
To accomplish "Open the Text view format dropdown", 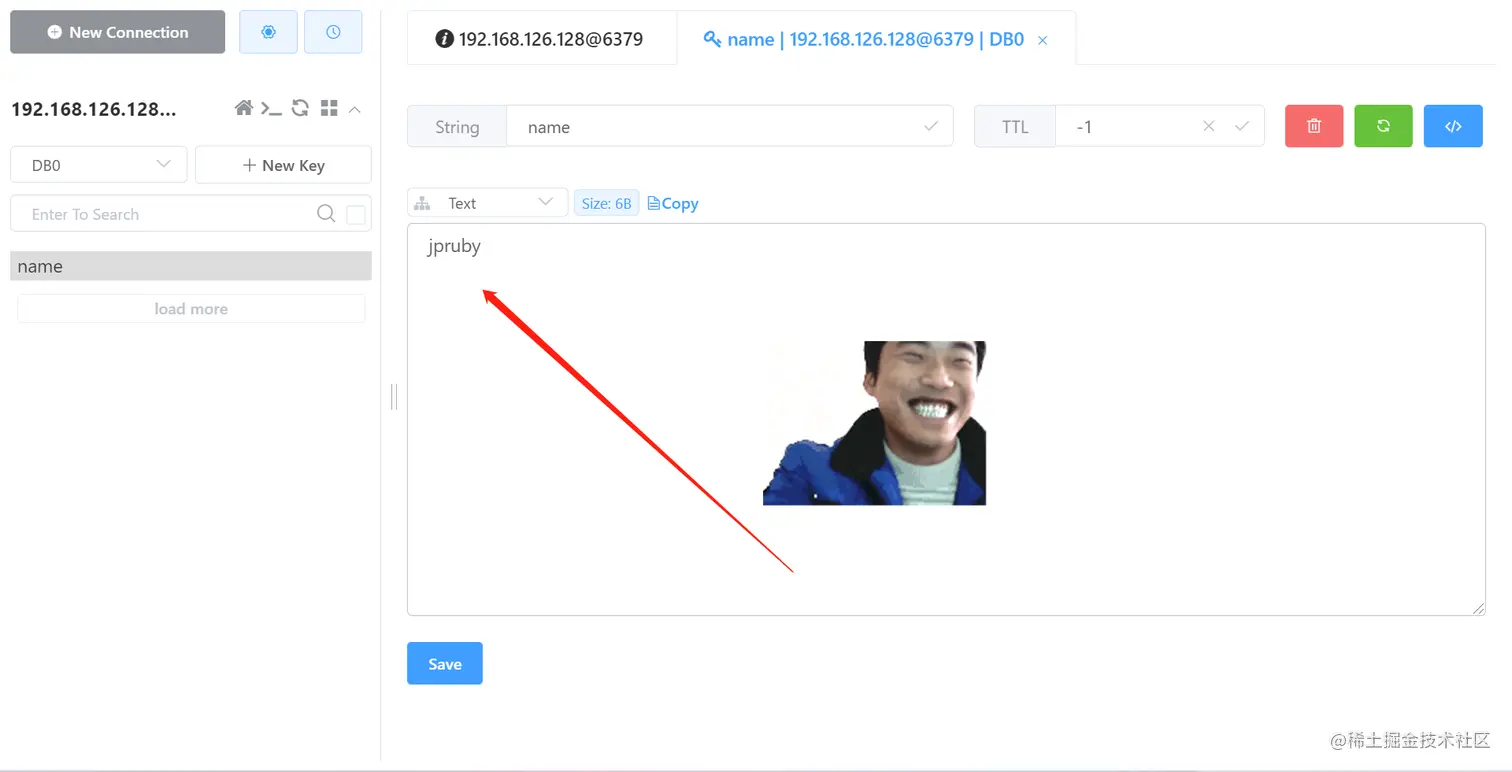I will (x=487, y=202).
